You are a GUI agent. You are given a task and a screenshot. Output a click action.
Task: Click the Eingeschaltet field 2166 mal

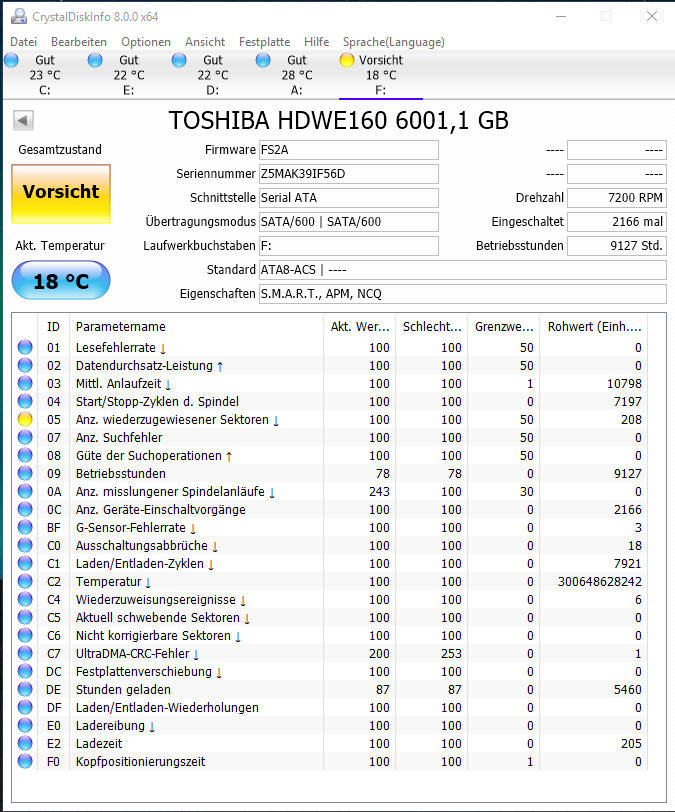coord(616,222)
